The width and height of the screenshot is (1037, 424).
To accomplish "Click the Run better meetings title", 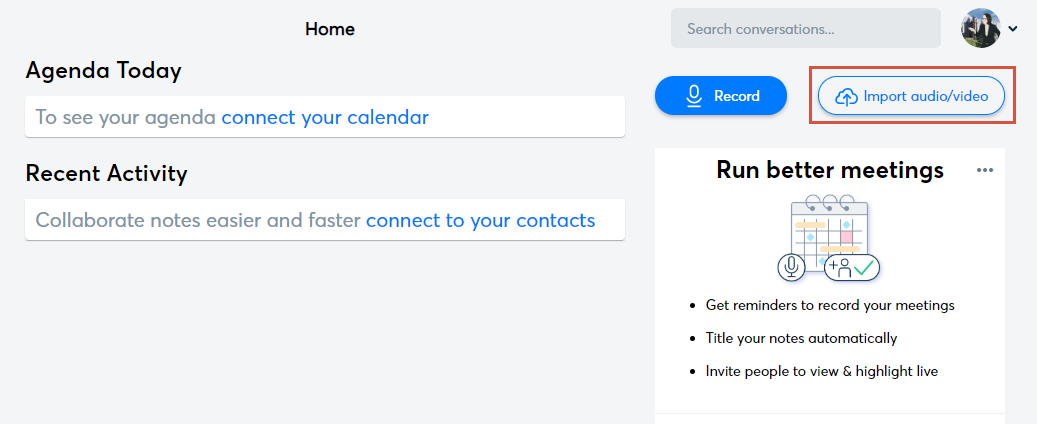I will [830, 170].
